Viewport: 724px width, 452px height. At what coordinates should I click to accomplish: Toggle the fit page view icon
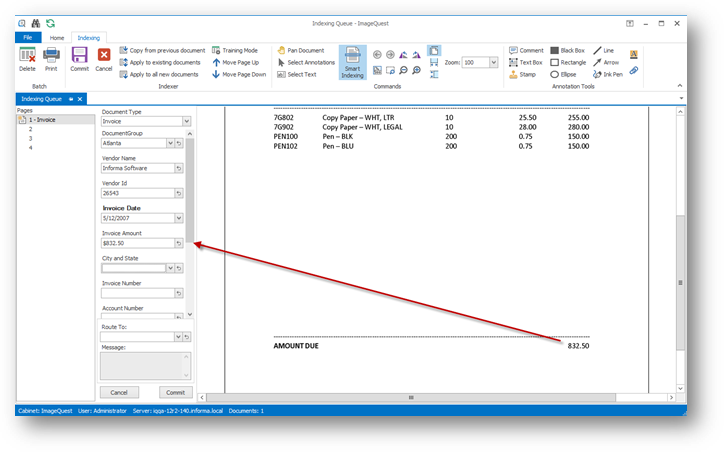point(434,50)
